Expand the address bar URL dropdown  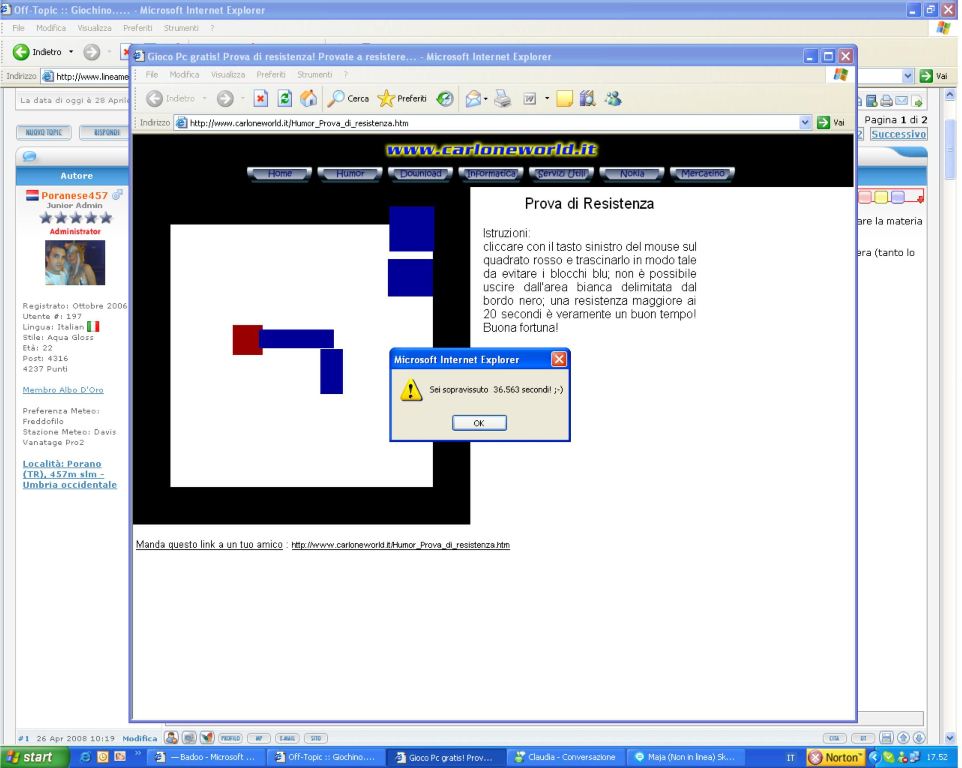806,123
